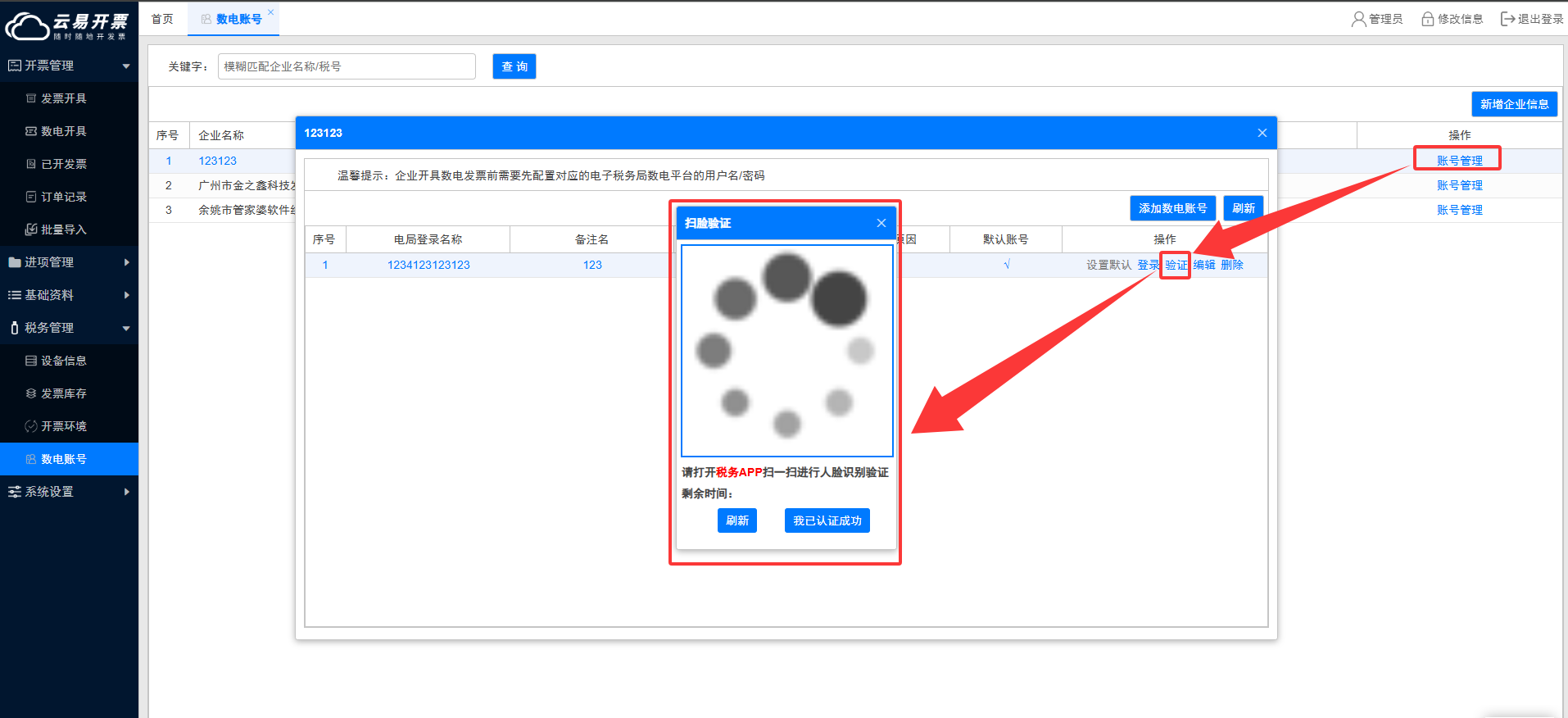Screen dimensions: 1568x718
Task: Focus the 关键字 search input field
Action: pyautogui.click(x=347, y=66)
